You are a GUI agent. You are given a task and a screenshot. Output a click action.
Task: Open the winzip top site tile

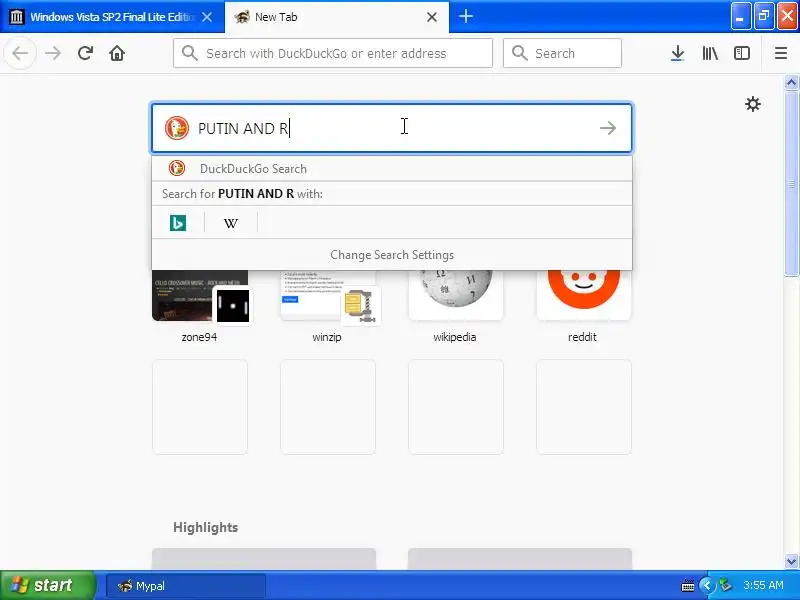[327, 306]
